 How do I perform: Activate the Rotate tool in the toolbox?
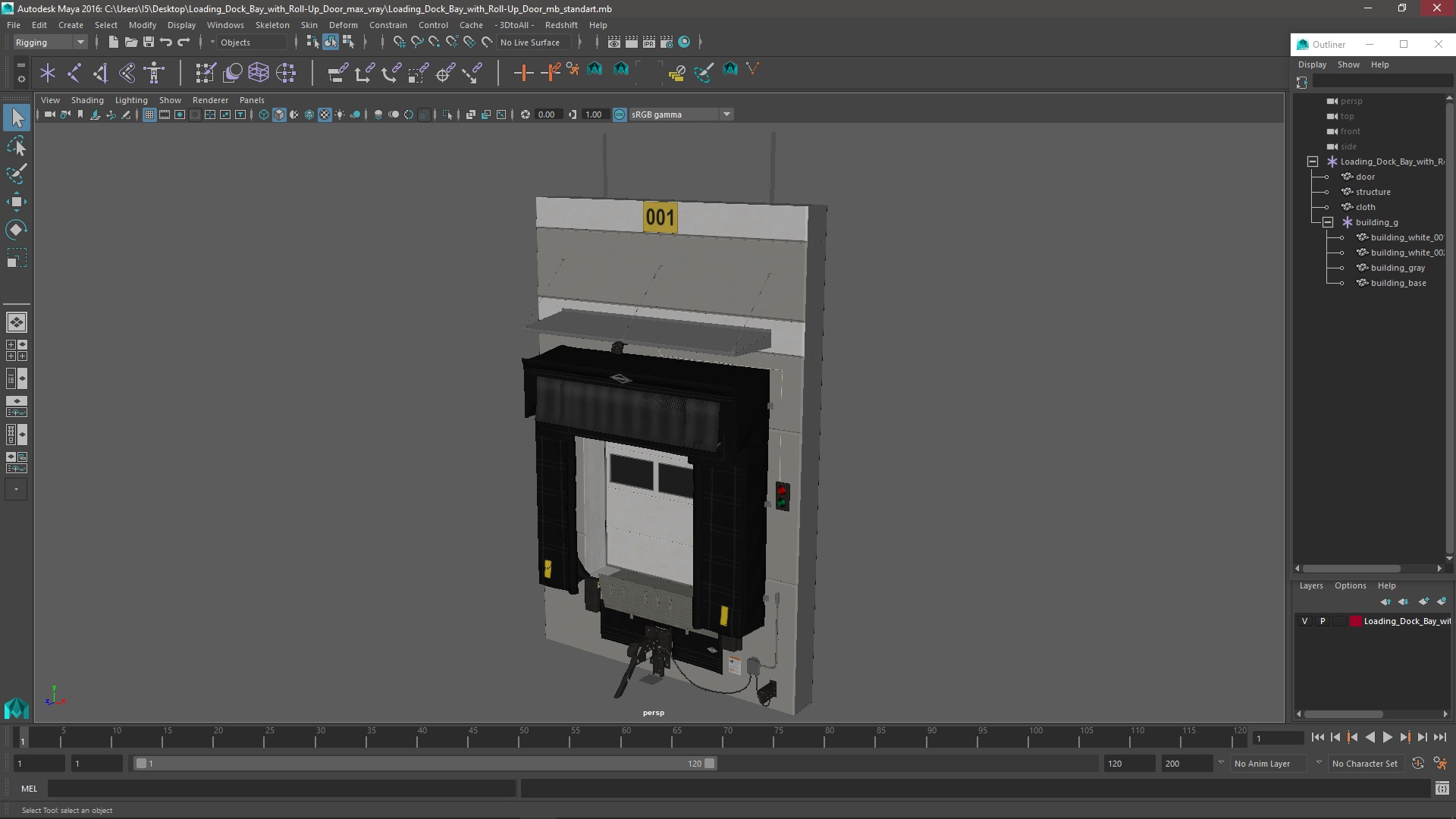pos(16,230)
